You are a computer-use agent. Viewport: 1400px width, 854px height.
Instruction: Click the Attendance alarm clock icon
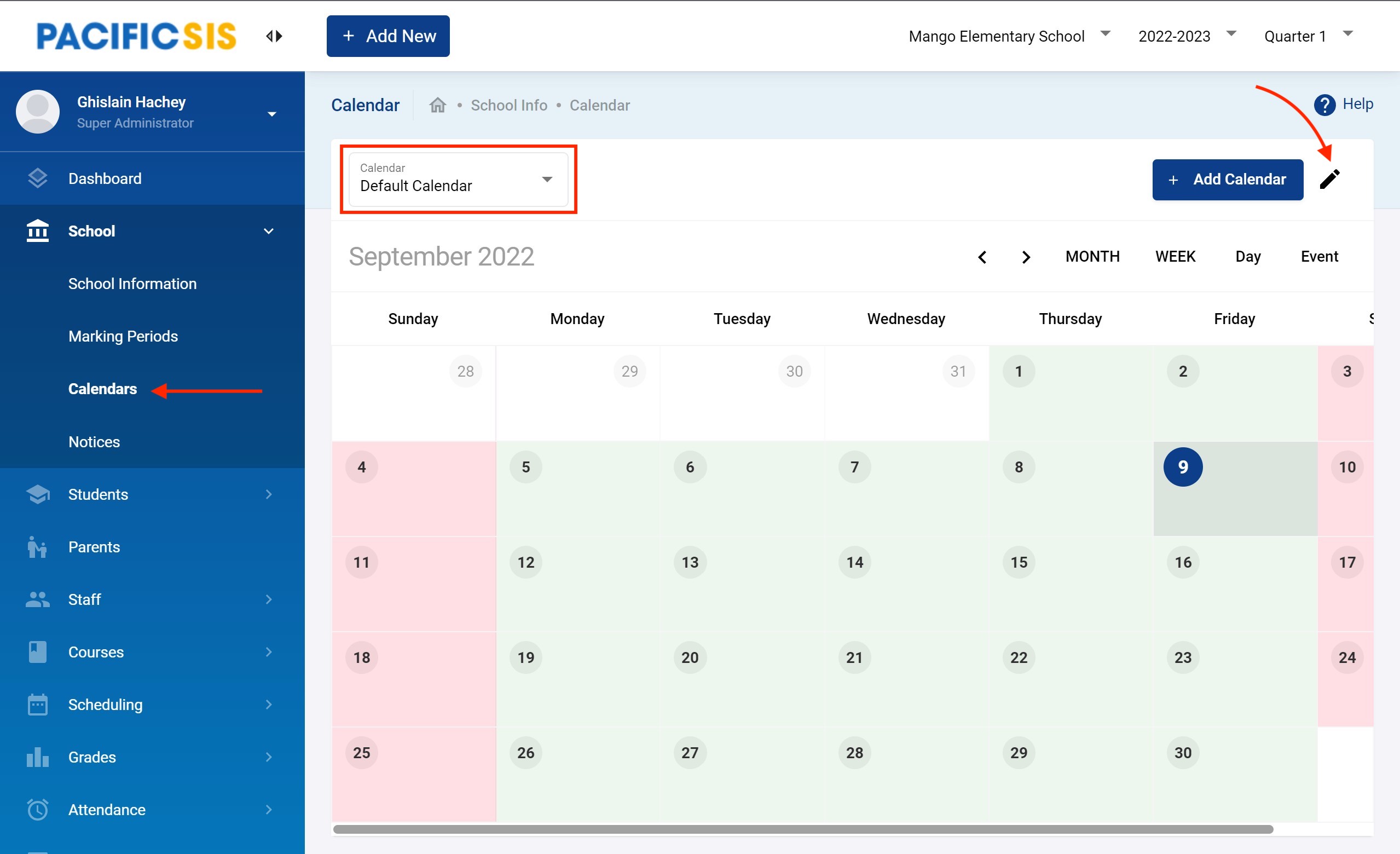coord(38,810)
